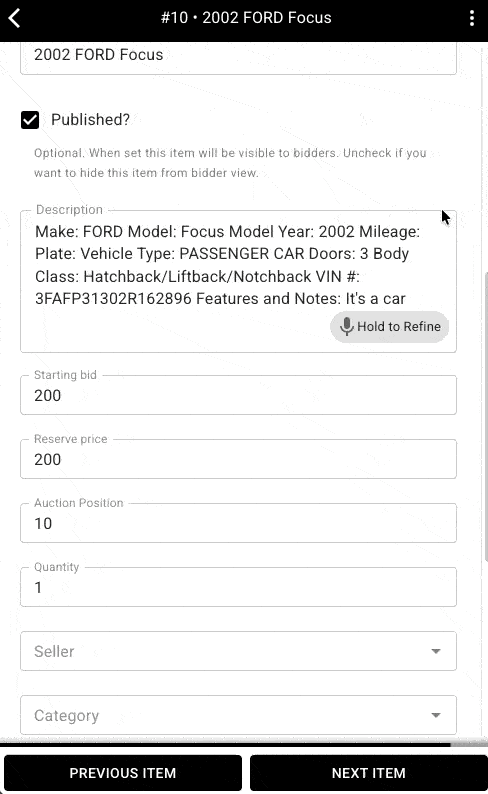The image size is (488, 794).
Task: Click into the Quantity field
Action: pos(238,587)
